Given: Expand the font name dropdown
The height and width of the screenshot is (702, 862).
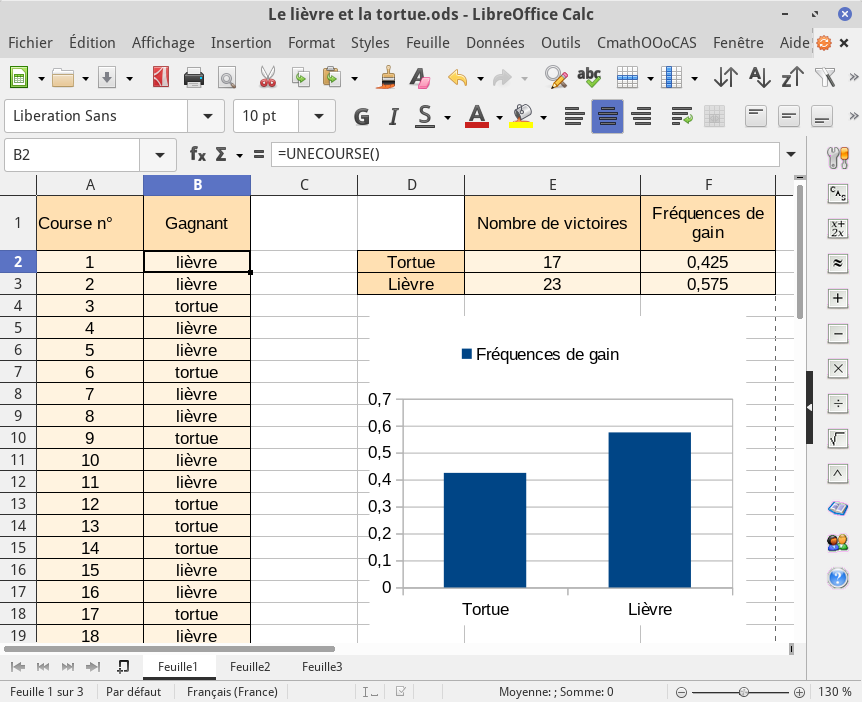Looking at the screenshot, I should pos(207,116).
